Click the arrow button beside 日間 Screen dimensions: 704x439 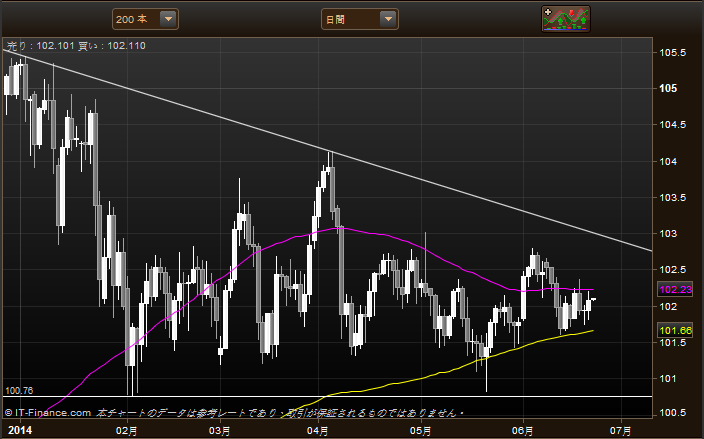pyautogui.click(x=388, y=19)
